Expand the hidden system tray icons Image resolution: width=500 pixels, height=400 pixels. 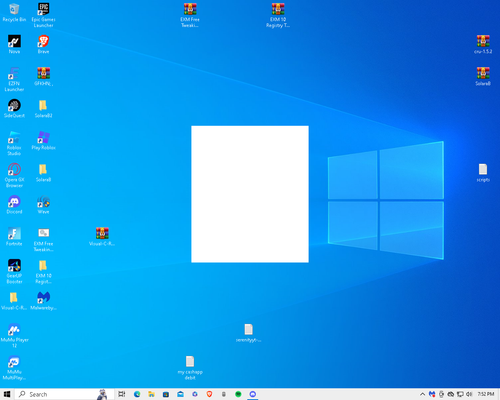pyautogui.click(x=422, y=394)
